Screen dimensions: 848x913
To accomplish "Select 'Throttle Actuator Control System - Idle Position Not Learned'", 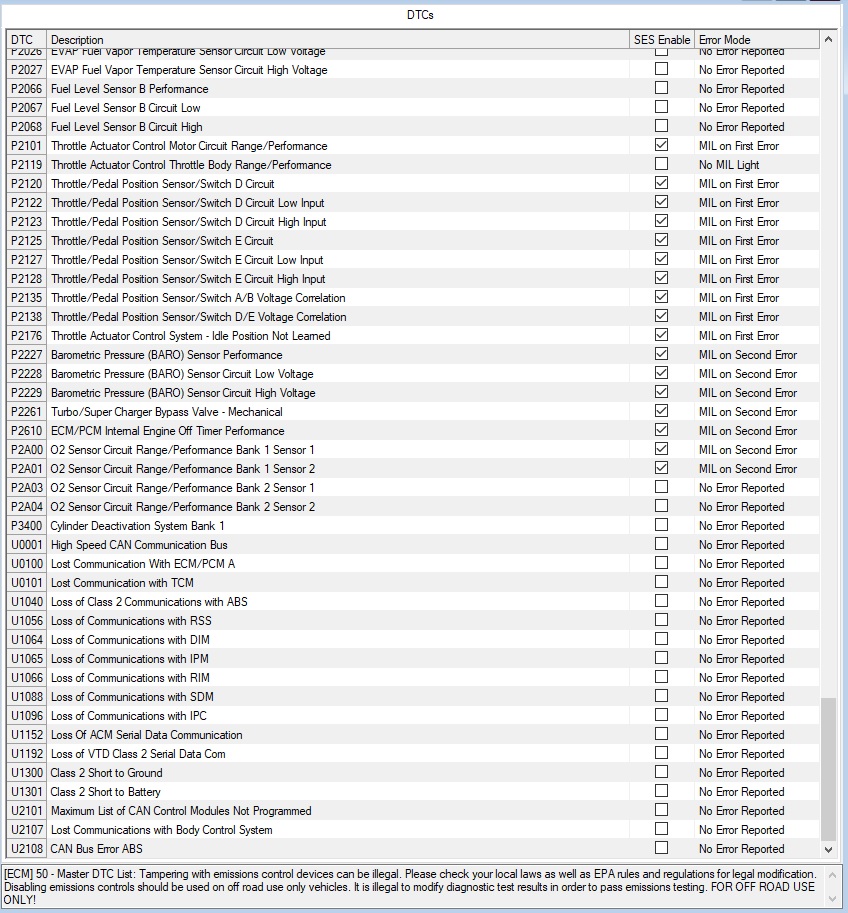I will (190, 336).
